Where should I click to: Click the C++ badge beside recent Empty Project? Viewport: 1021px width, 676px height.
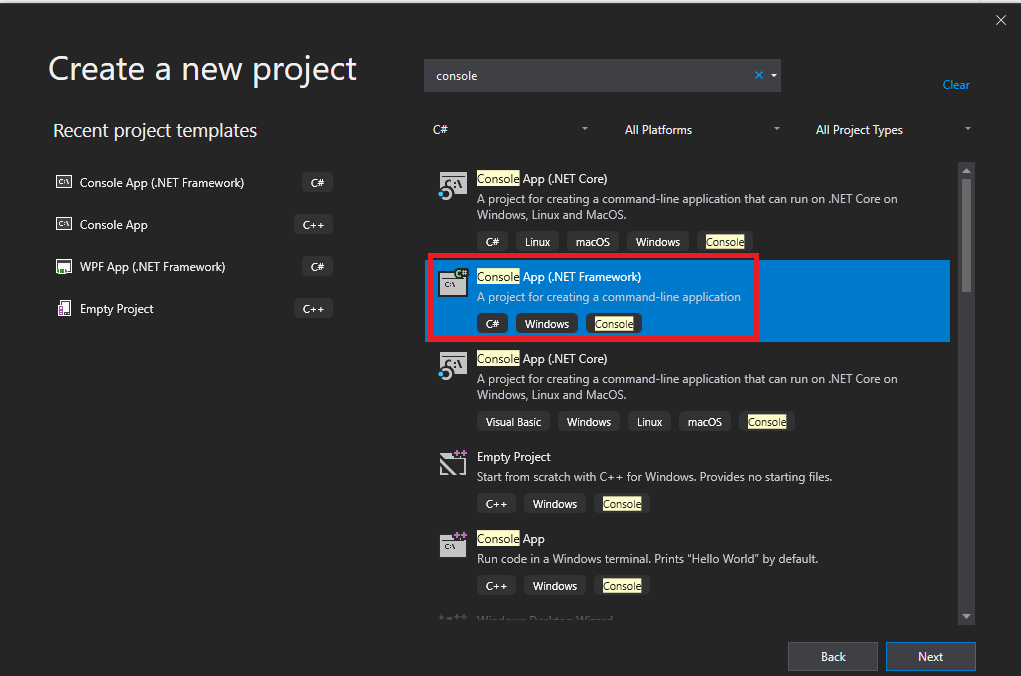click(x=313, y=309)
